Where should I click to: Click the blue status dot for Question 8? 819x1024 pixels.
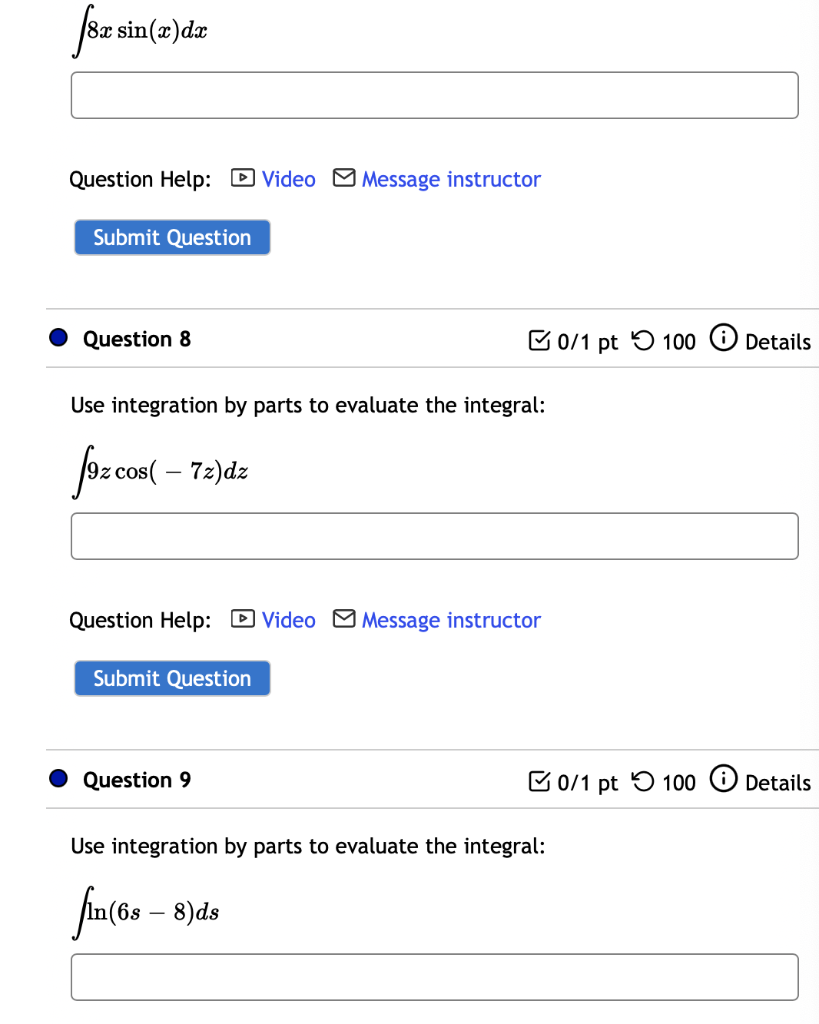pyautogui.click(x=59, y=339)
